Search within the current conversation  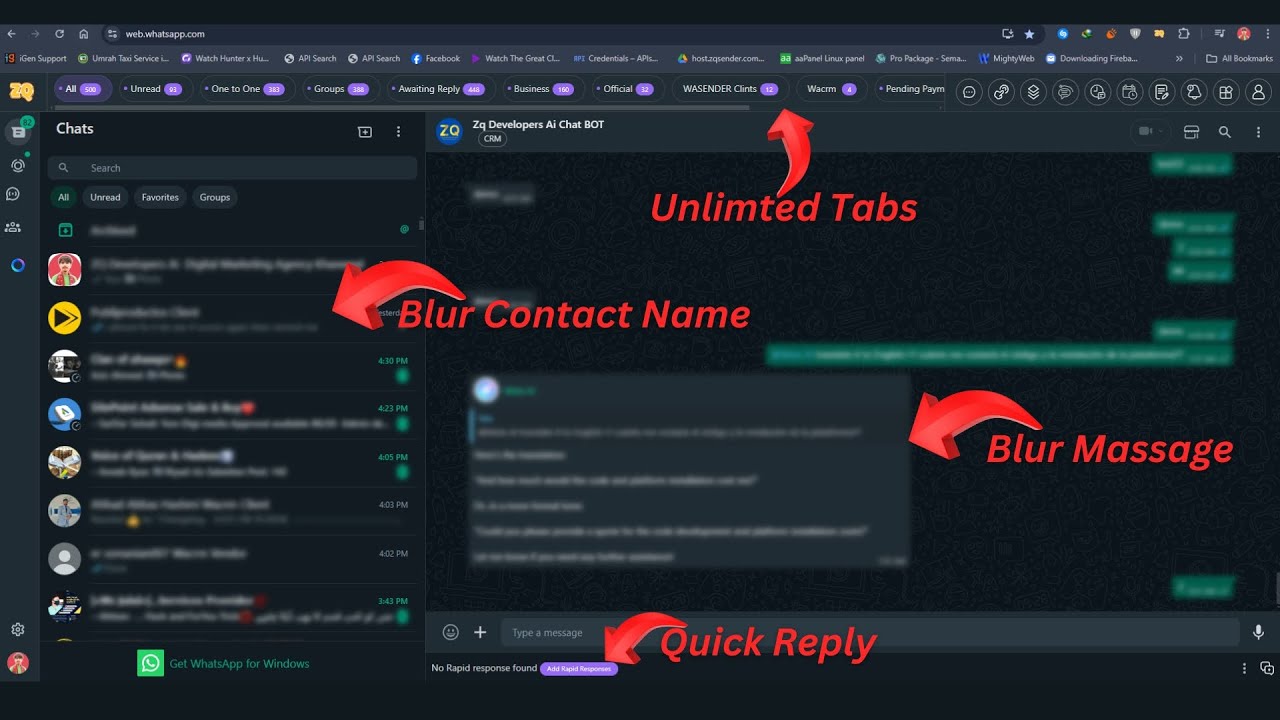pyautogui.click(x=1225, y=131)
